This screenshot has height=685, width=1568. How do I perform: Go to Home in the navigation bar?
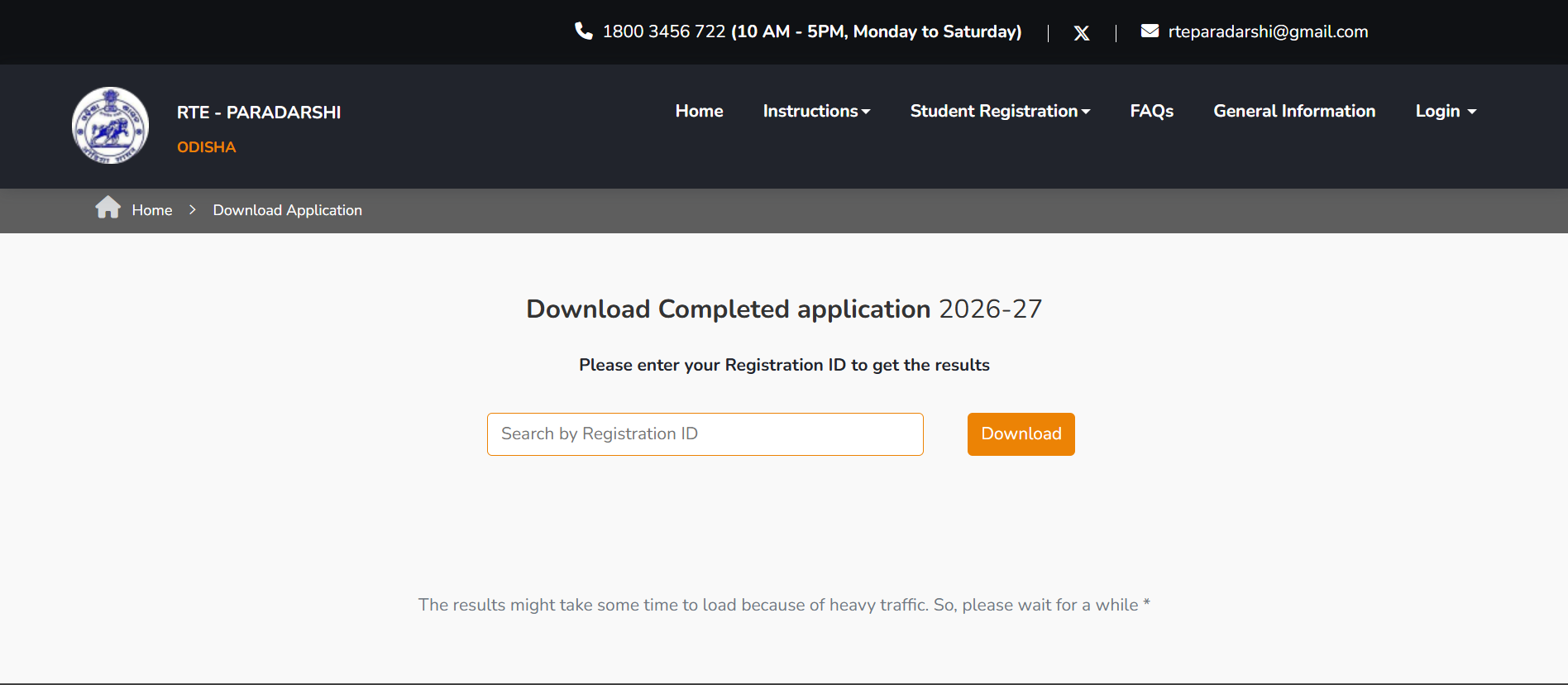[699, 111]
